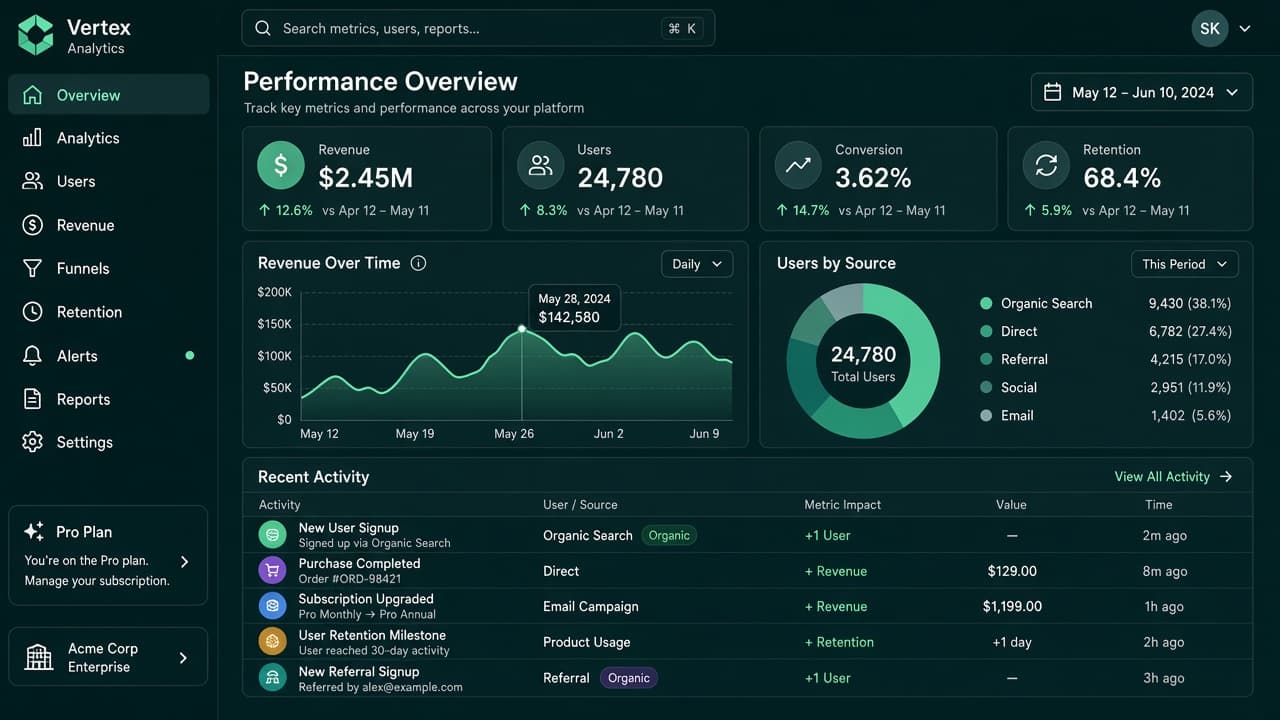Image resolution: width=1280 pixels, height=720 pixels.
Task: Click the SK user avatar
Action: click(x=1210, y=28)
